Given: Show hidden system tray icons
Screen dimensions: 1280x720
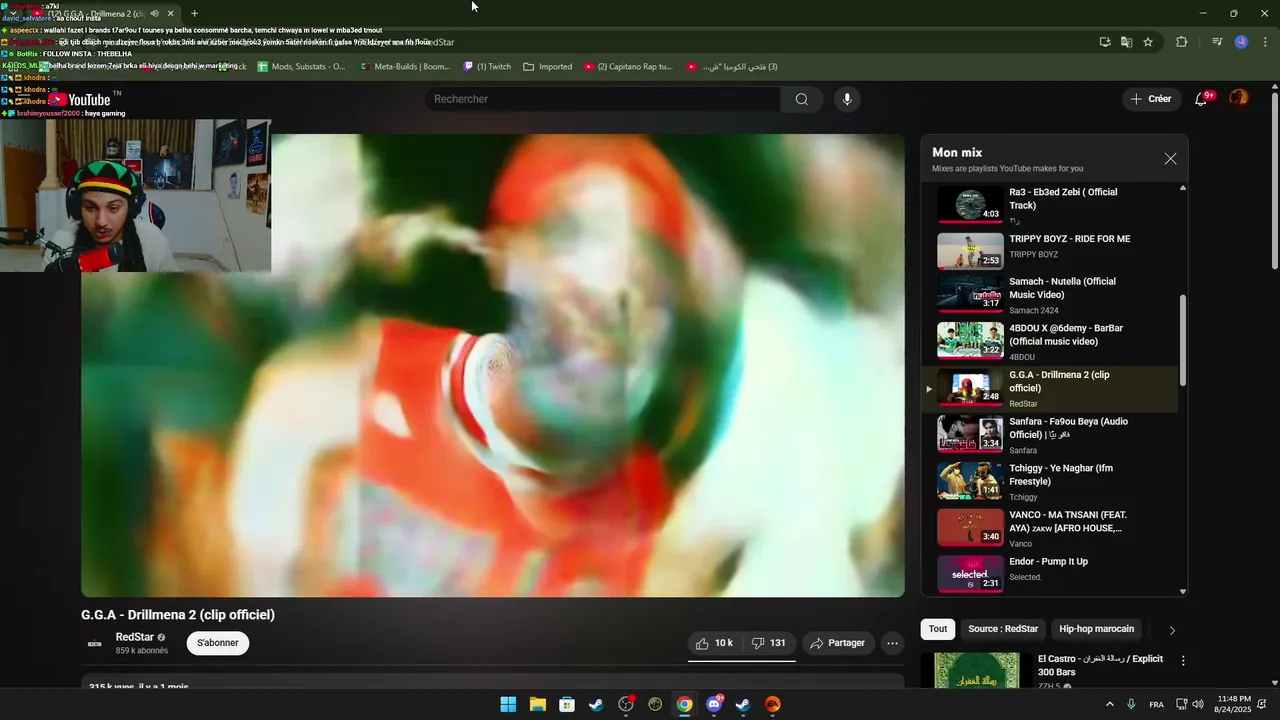Looking at the screenshot, I should point(1109,704).
